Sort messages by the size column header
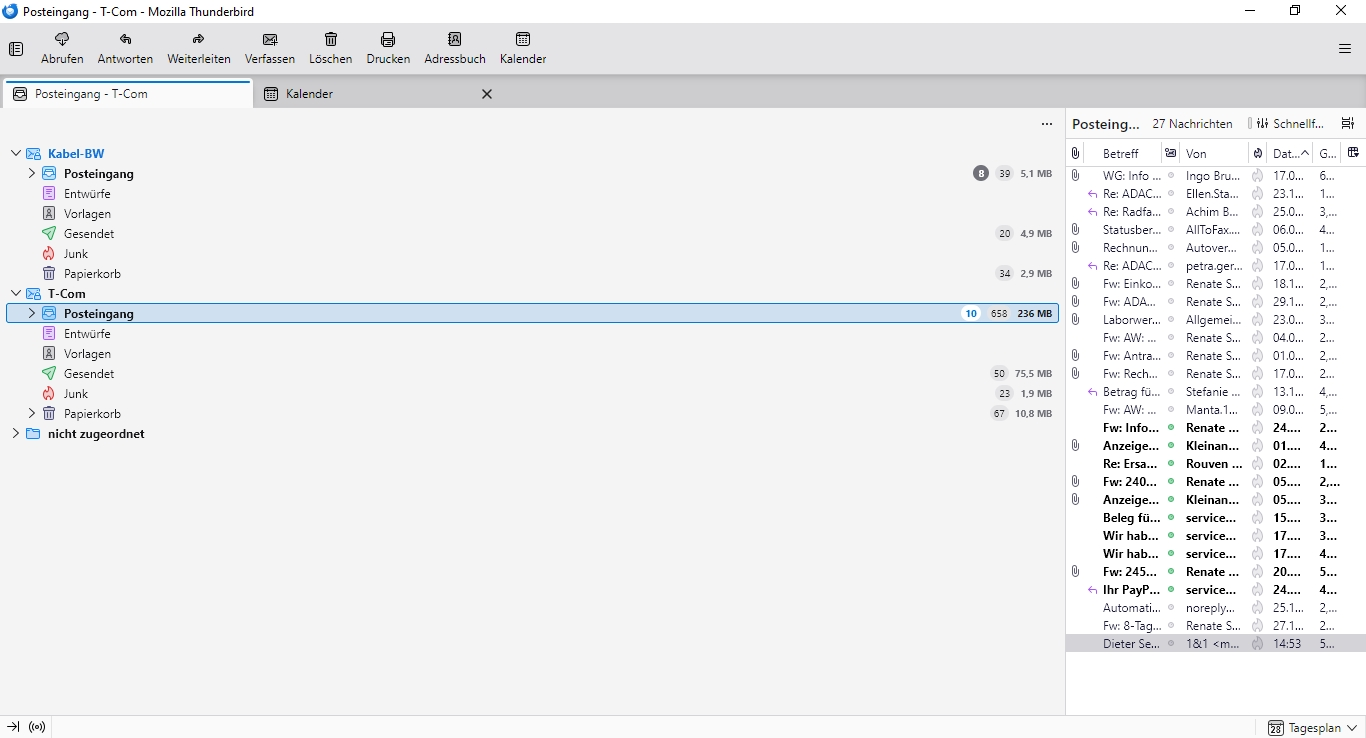This screenshot has height=738, width=1366. pyautogui.click(x=1328, y=154)
